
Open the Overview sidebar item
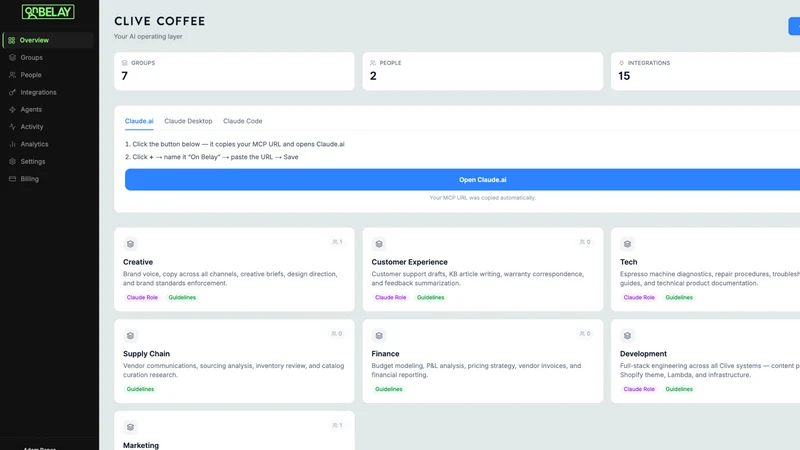coord(48,40)
